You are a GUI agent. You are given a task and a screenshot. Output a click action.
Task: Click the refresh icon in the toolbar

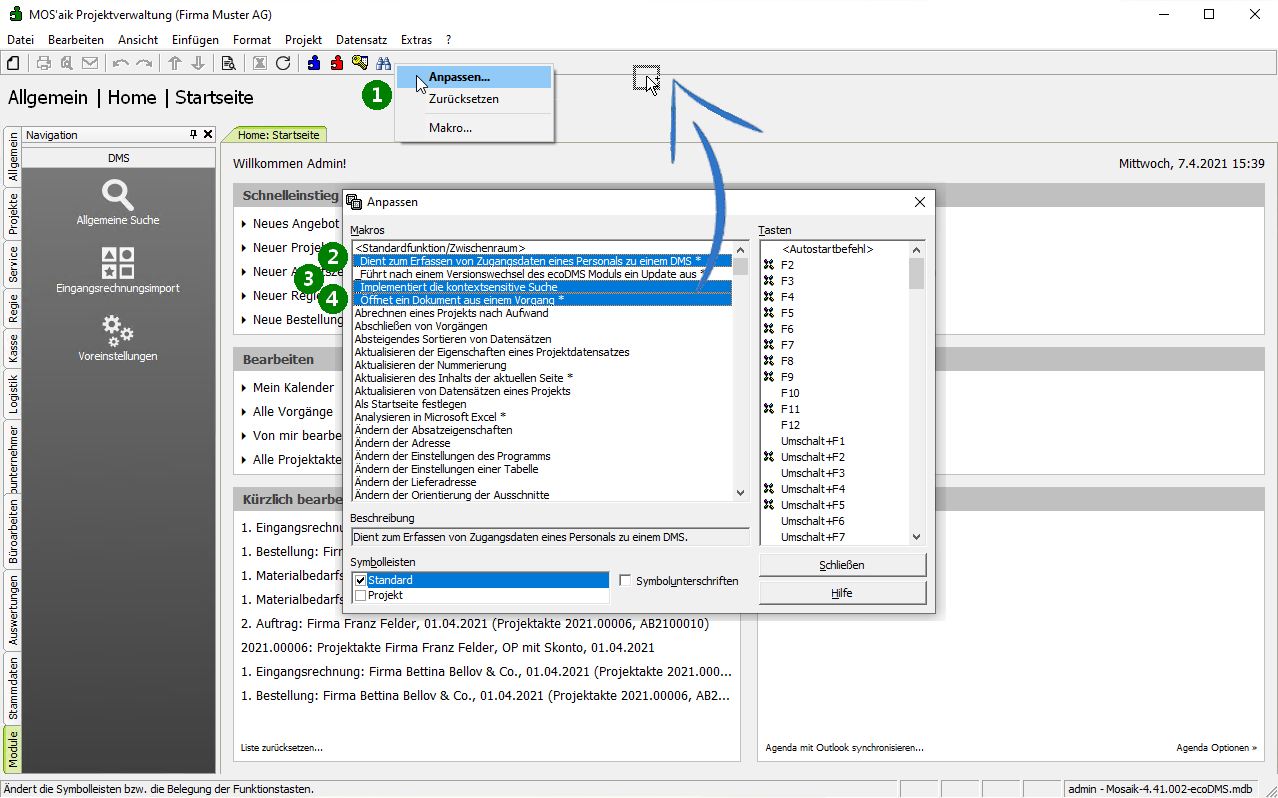[x=283, y=63]
